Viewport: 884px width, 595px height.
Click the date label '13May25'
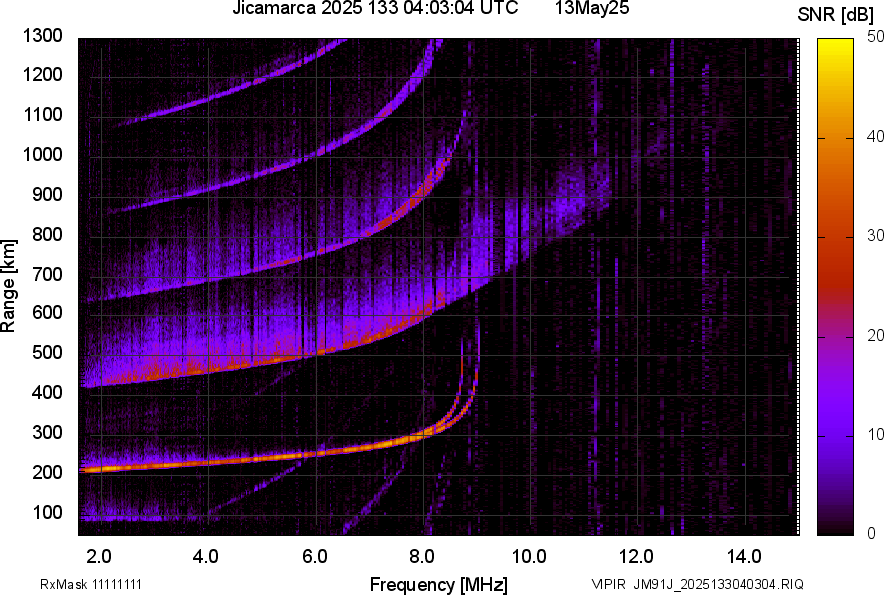(x=592, y=8)
